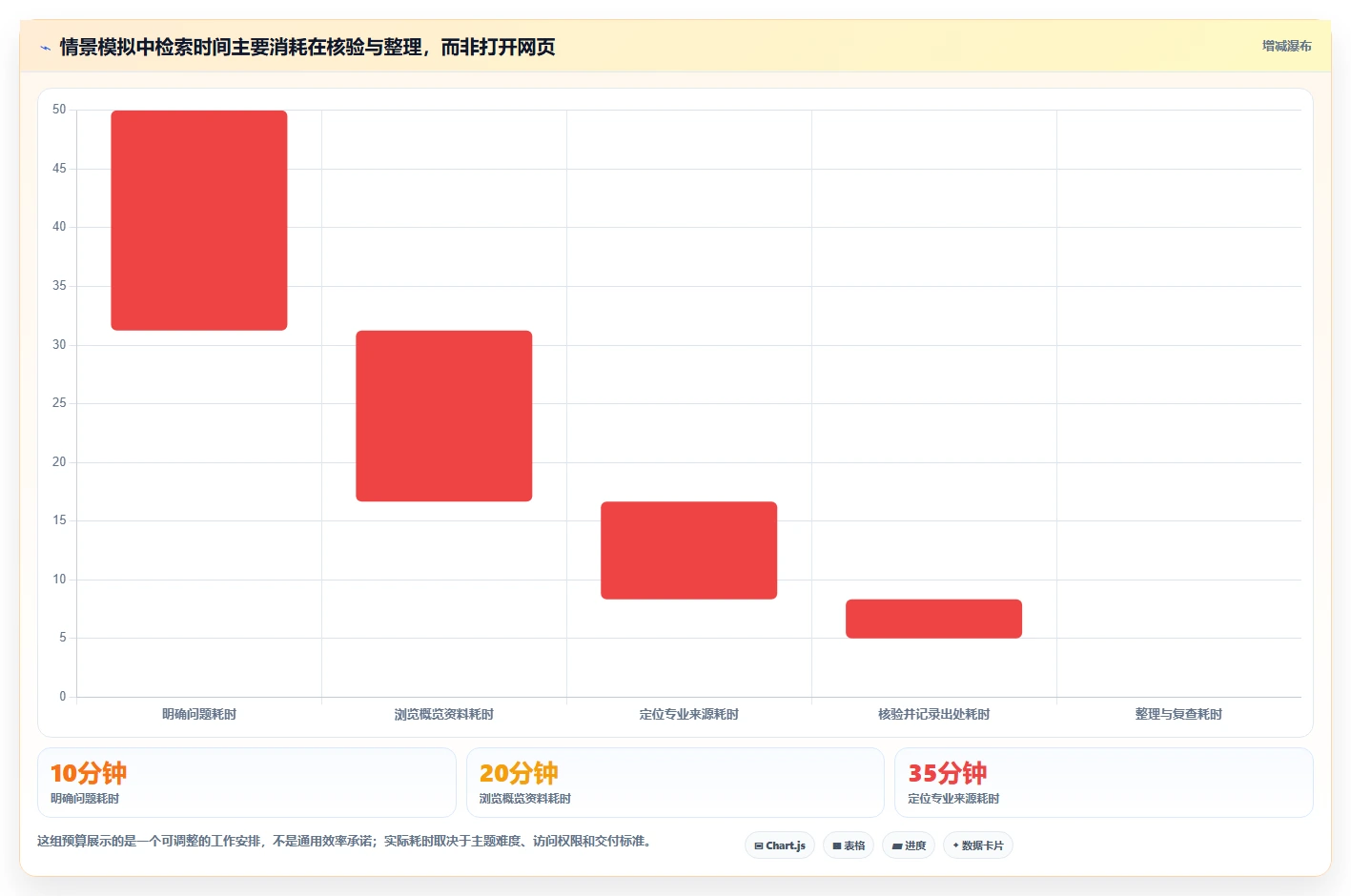Click the 明确问题耗时 caption in the 10分钟 card
Image resolution: width=1351 pixels, height=896 pixels.
click(x=85, y=799)
